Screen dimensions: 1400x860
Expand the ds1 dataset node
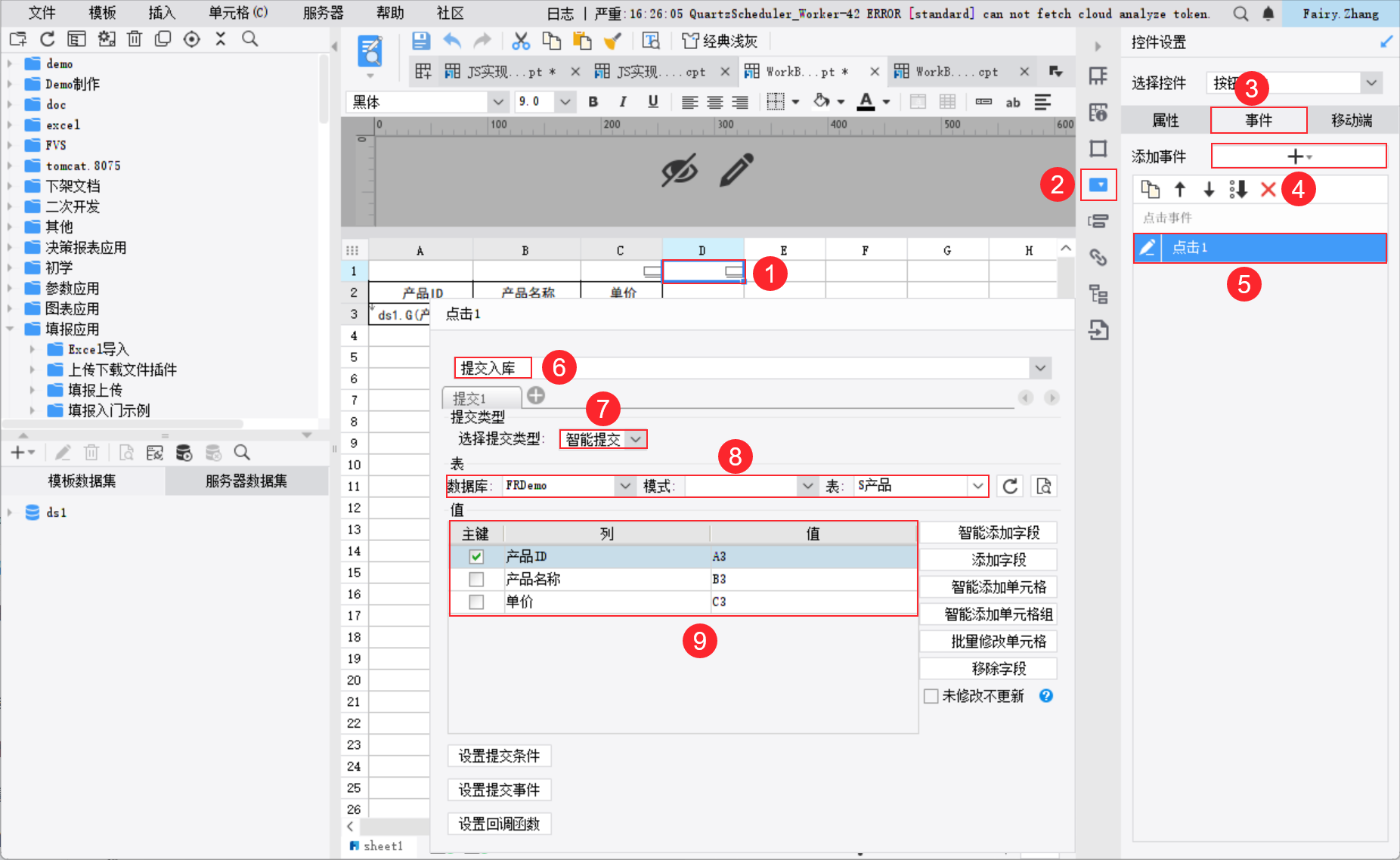(10, 512)
